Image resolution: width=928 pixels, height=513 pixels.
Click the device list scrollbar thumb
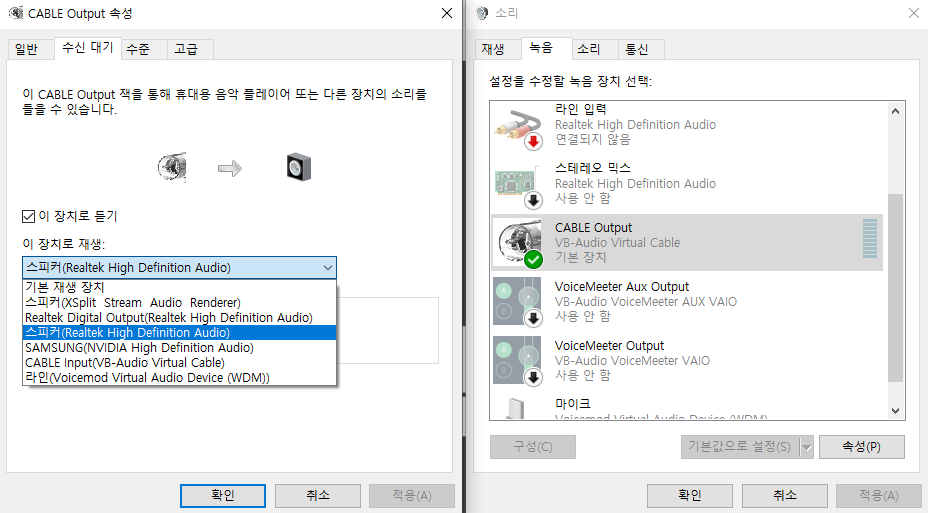pyautogui.click(x=895, y=288)
